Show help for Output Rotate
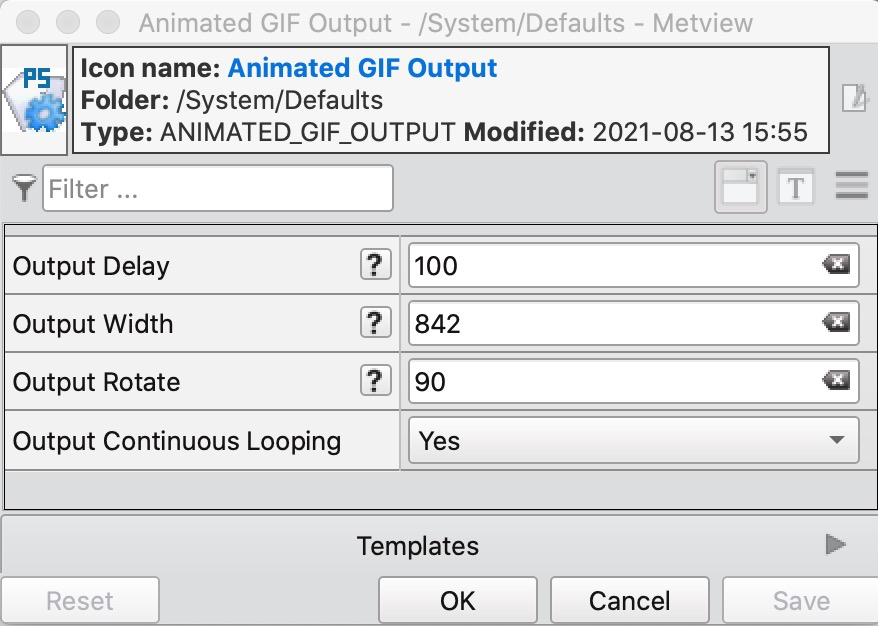Image resolution: width=878 pixels, height=626 pixels. click(375, 381)
